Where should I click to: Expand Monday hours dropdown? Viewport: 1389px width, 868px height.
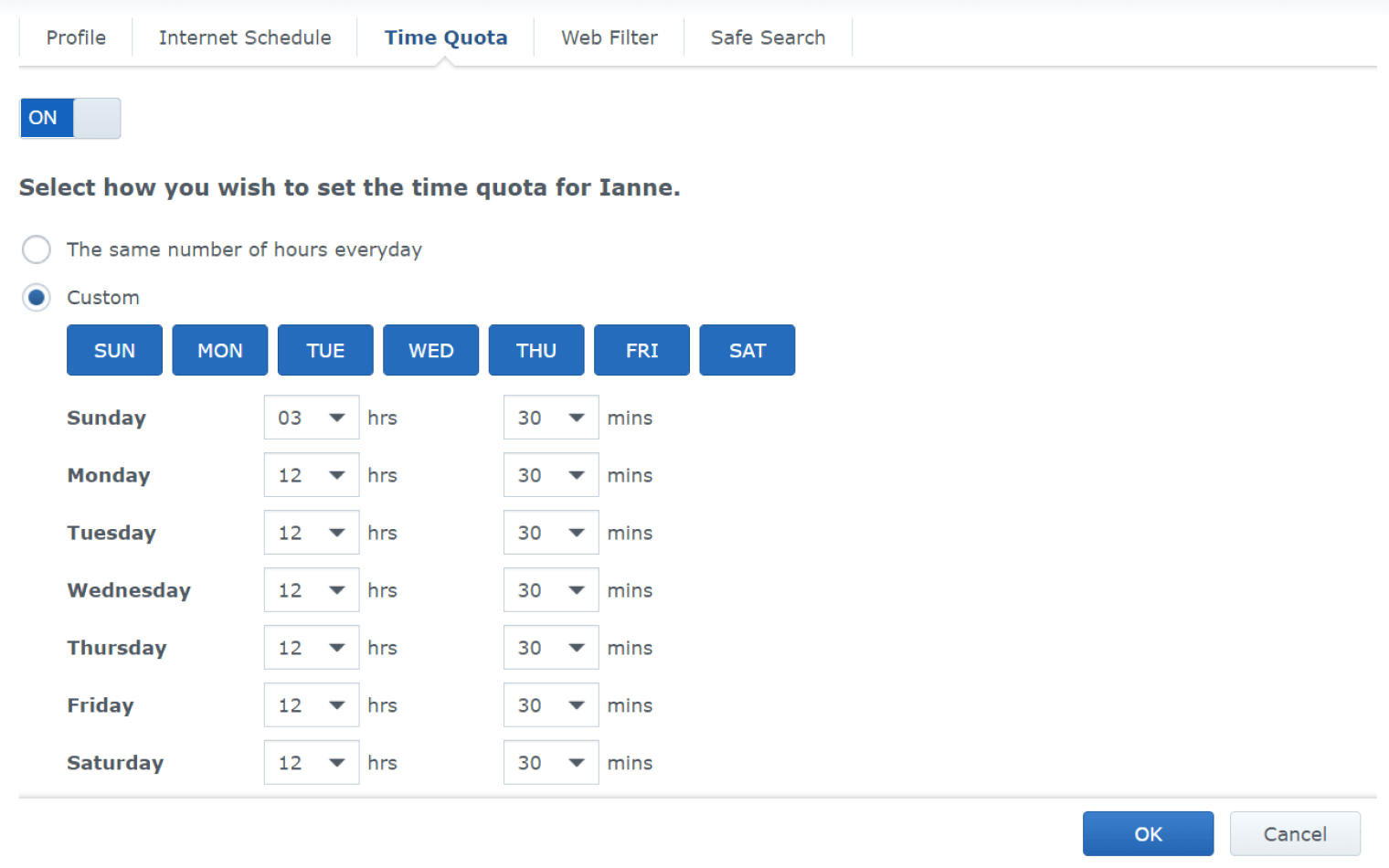pyautogui.click(x=312, y=475)
